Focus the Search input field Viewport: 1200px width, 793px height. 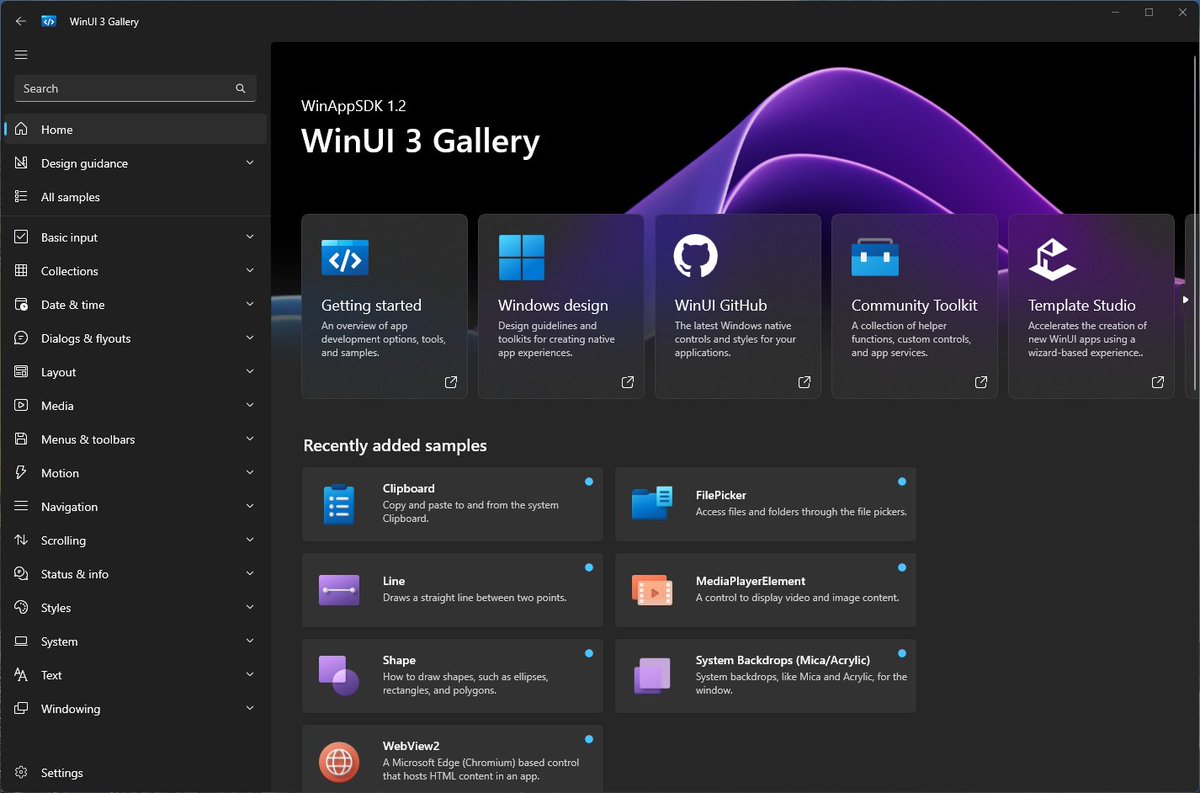click(135, 89)
